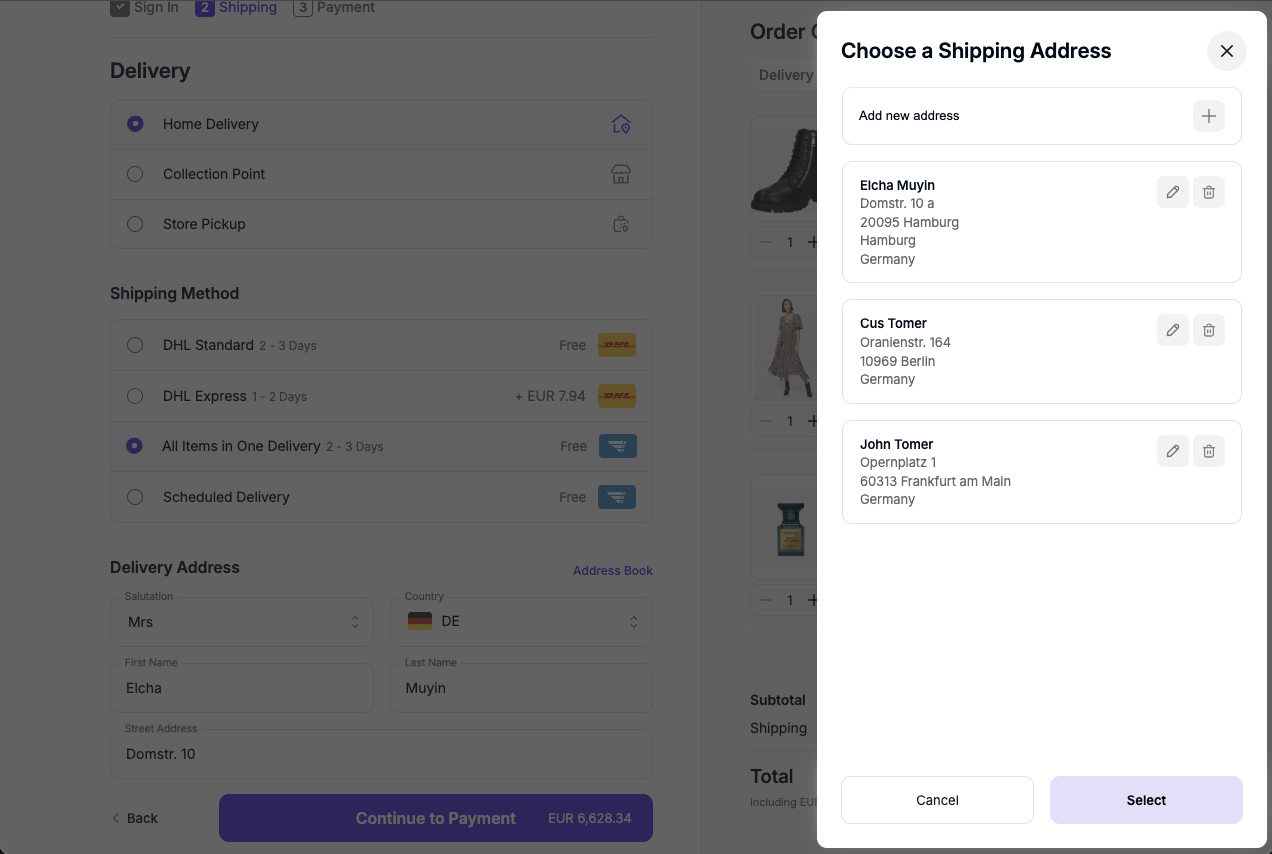This screenshot has width=1272, height=854.
Task: Select DHL Express shipping method
Action: [x=135, y=396]
